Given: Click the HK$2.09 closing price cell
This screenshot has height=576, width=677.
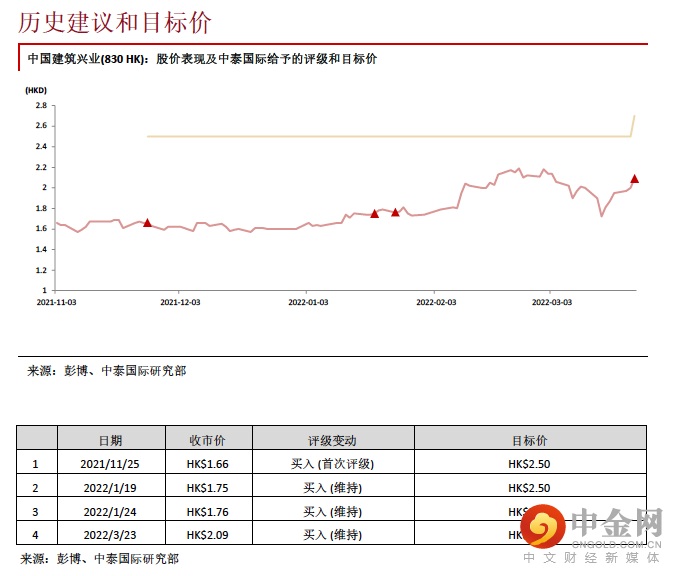Looking at the screenshot, I should point(208,535).
